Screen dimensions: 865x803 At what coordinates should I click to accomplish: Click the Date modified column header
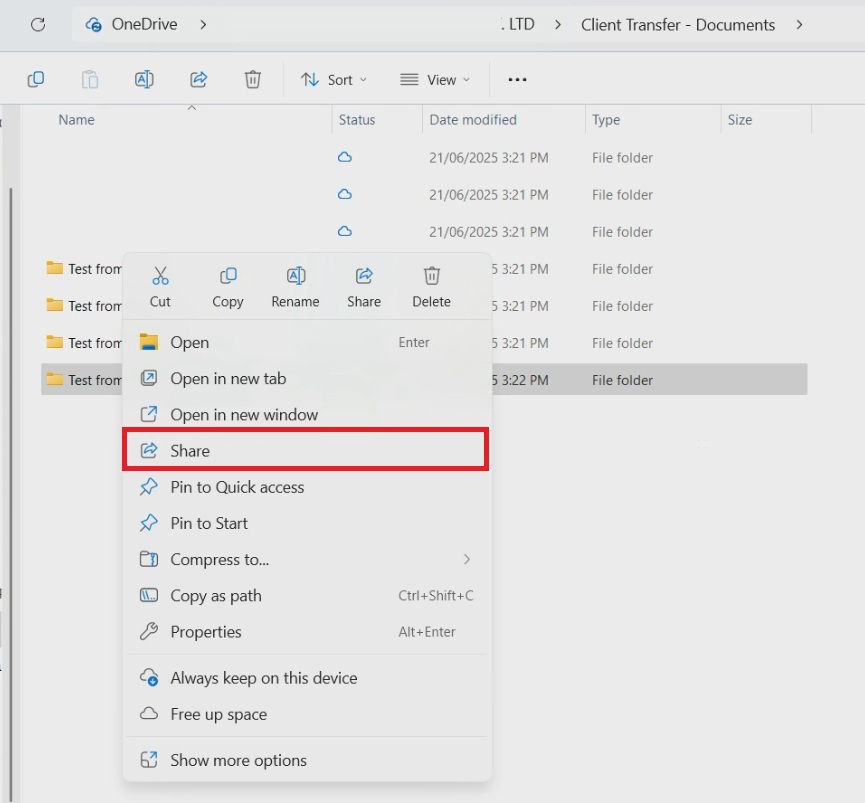[x=473, y=120]
